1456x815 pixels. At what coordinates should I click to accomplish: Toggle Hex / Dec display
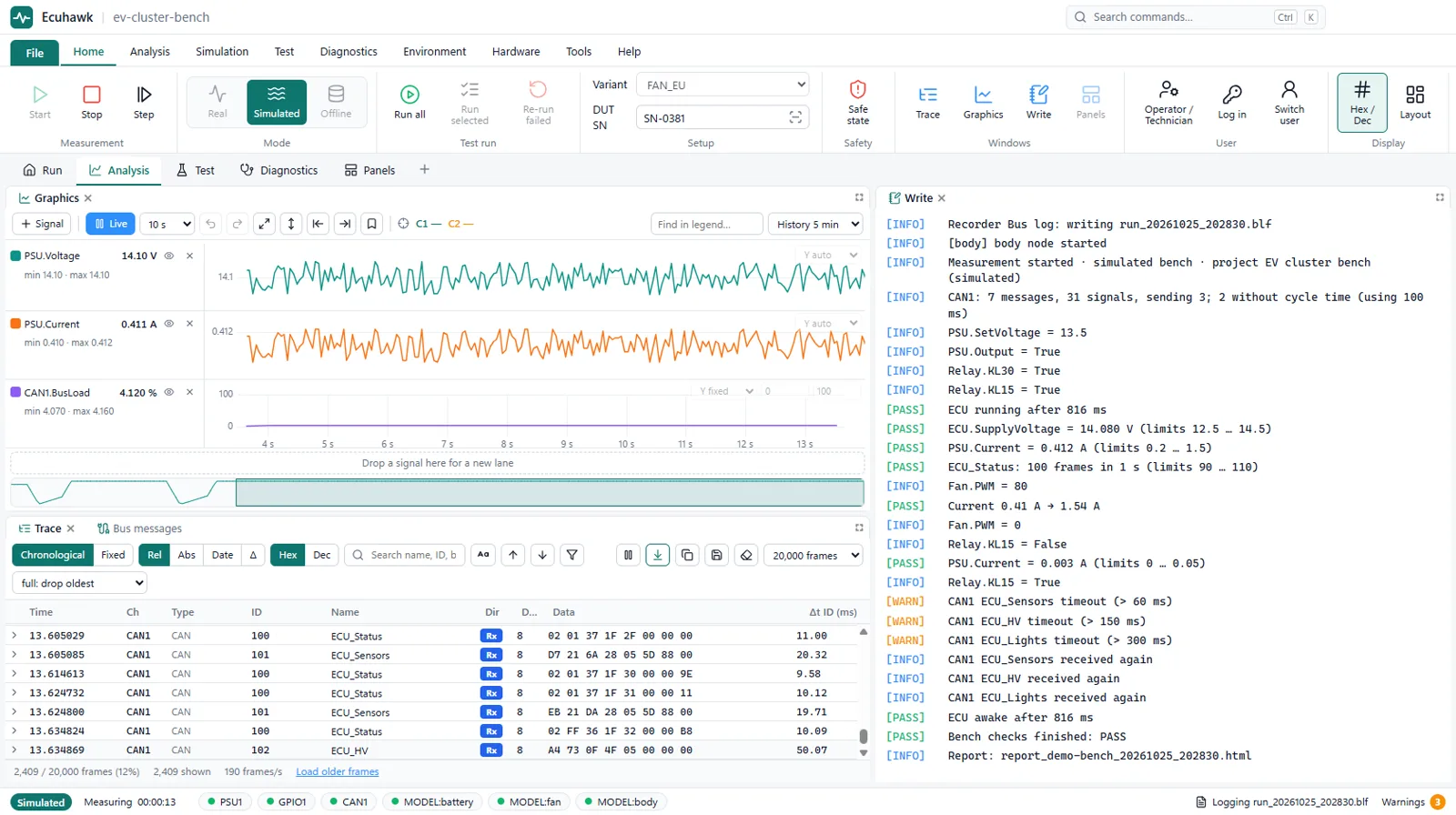[x=1361, y=102]
